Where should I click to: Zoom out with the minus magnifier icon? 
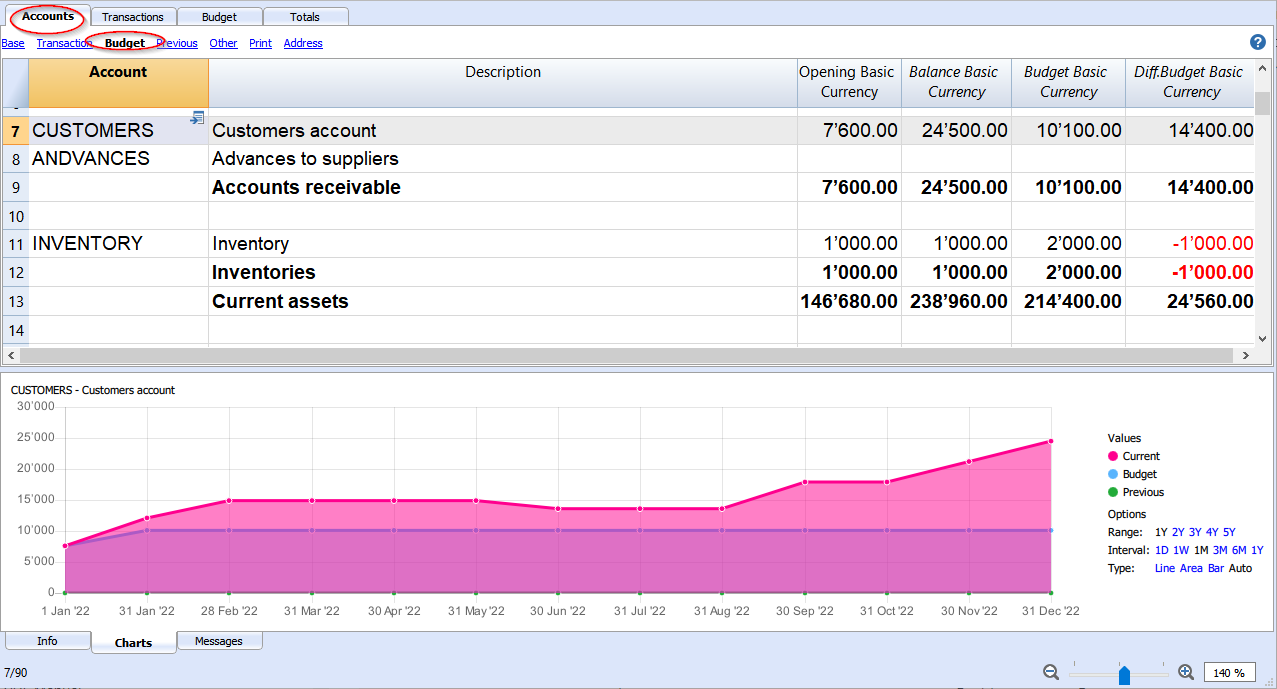[x=1051, y=672]
